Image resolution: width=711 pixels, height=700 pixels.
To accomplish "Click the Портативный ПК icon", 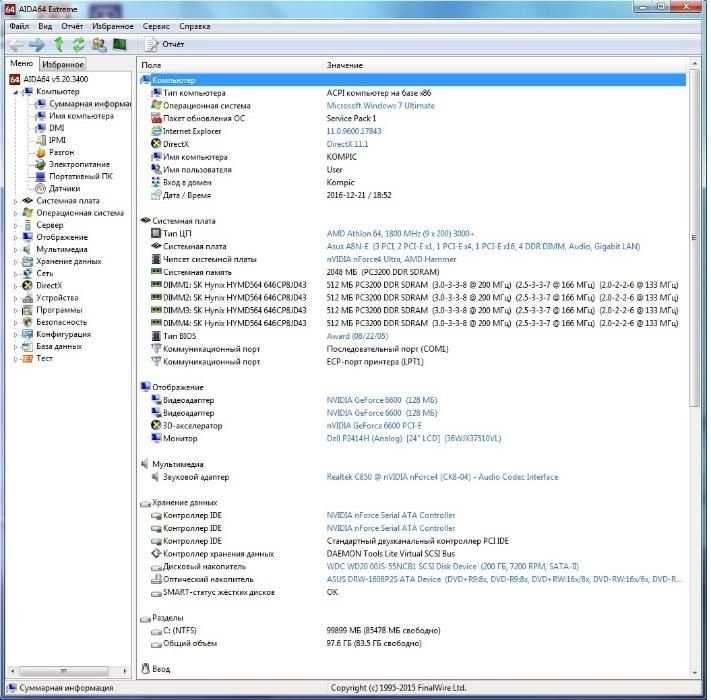I will coord(41,176).
